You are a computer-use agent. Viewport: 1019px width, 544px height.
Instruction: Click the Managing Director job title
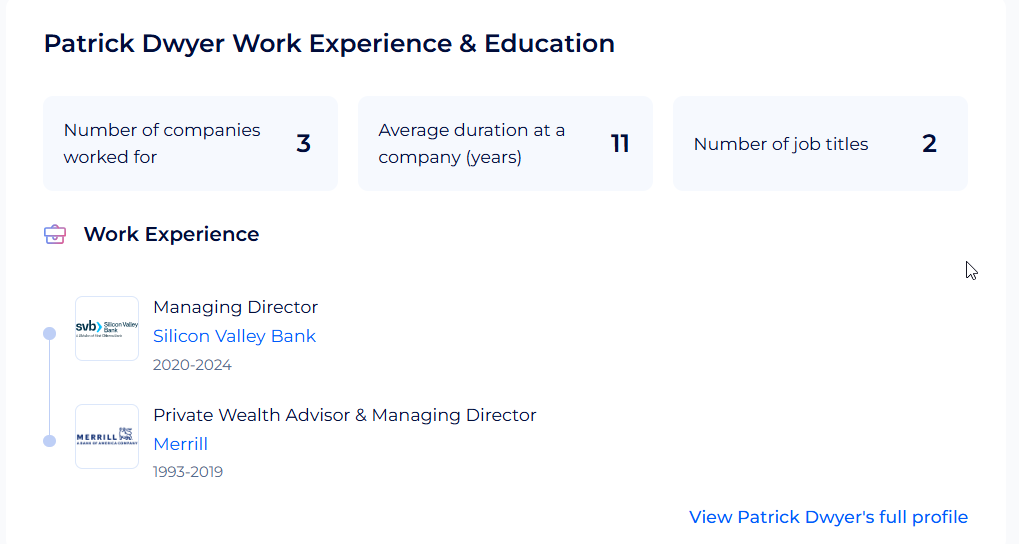235,307
